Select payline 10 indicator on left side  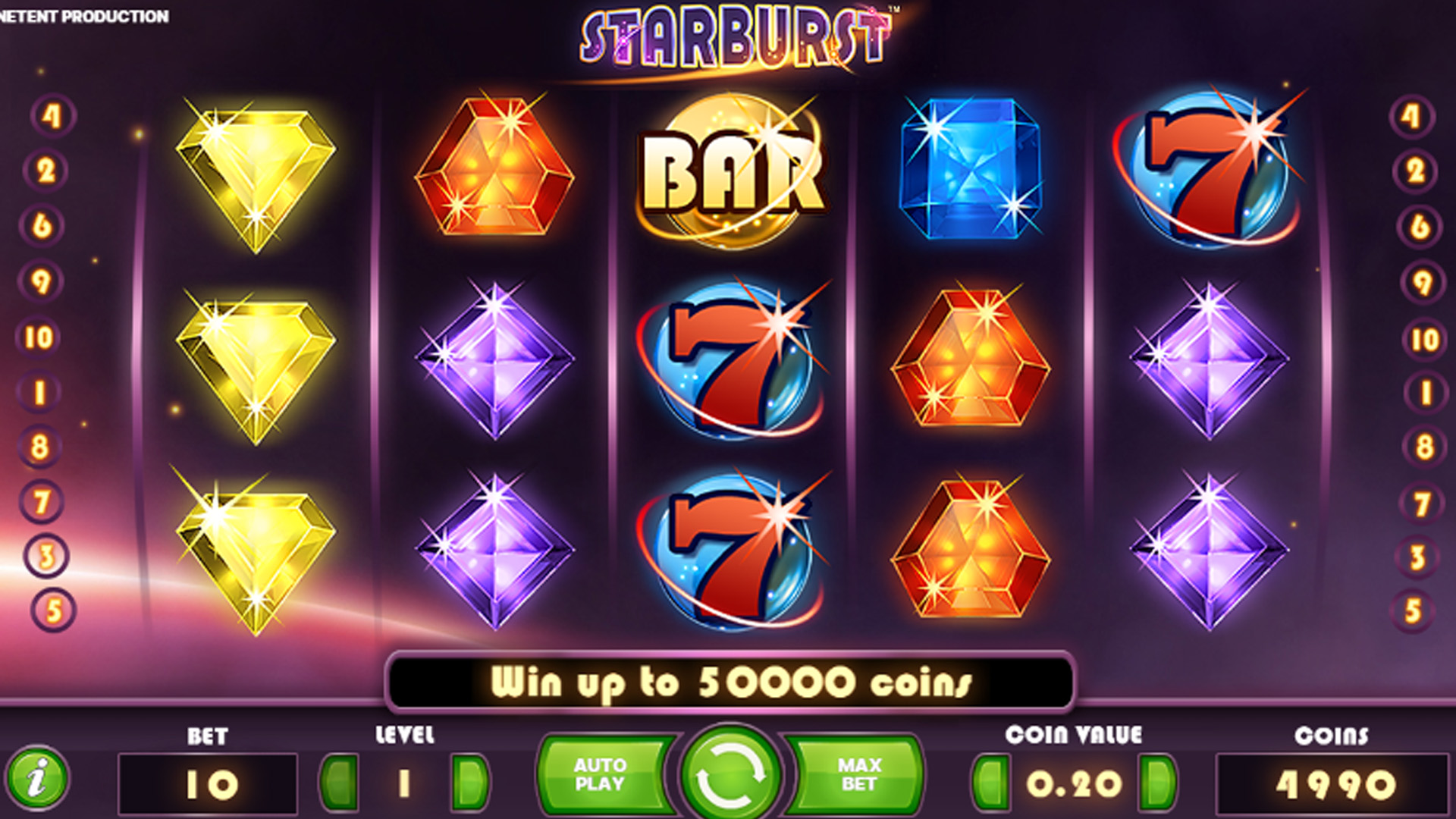39,337
